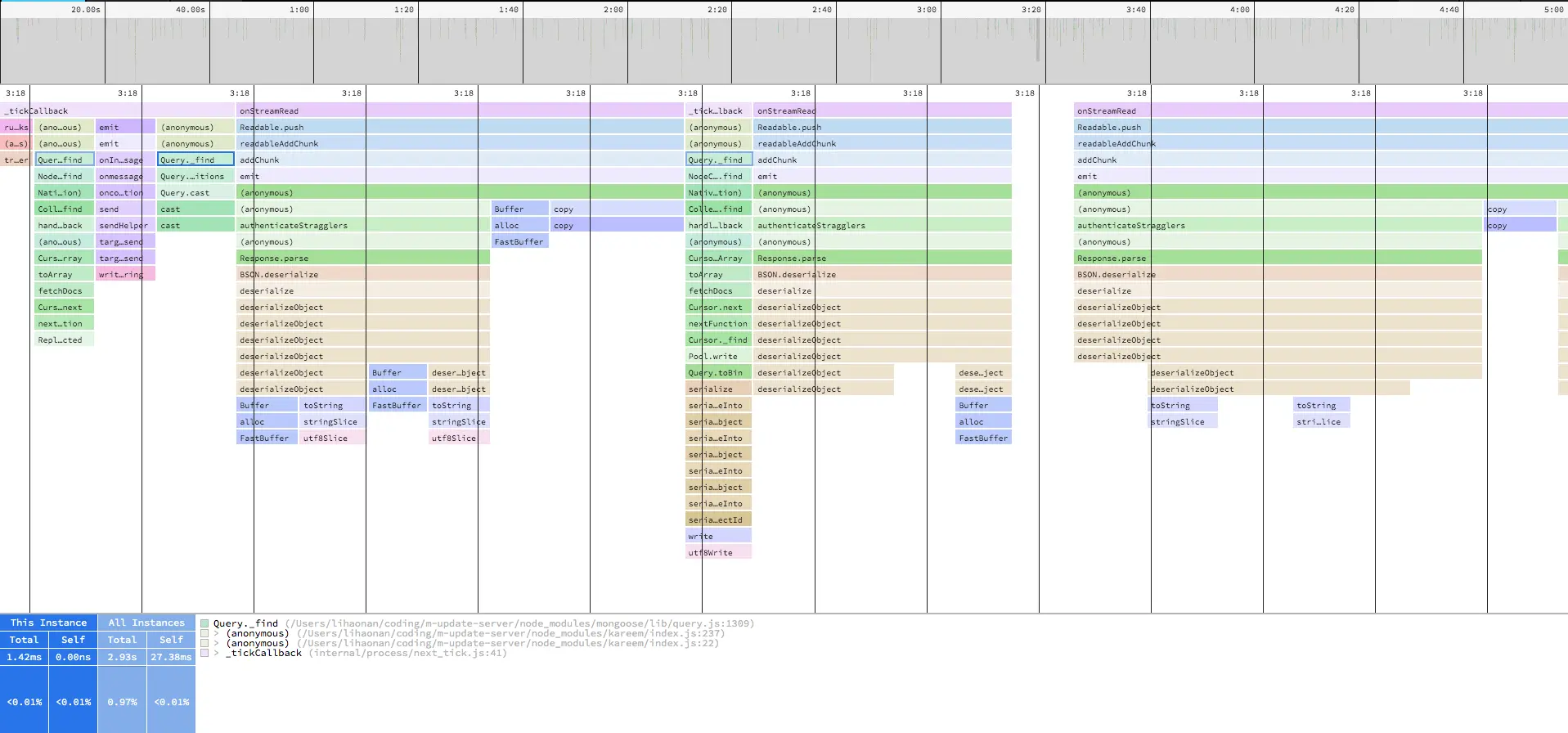Select the Curs…next frame

(65, 307)
